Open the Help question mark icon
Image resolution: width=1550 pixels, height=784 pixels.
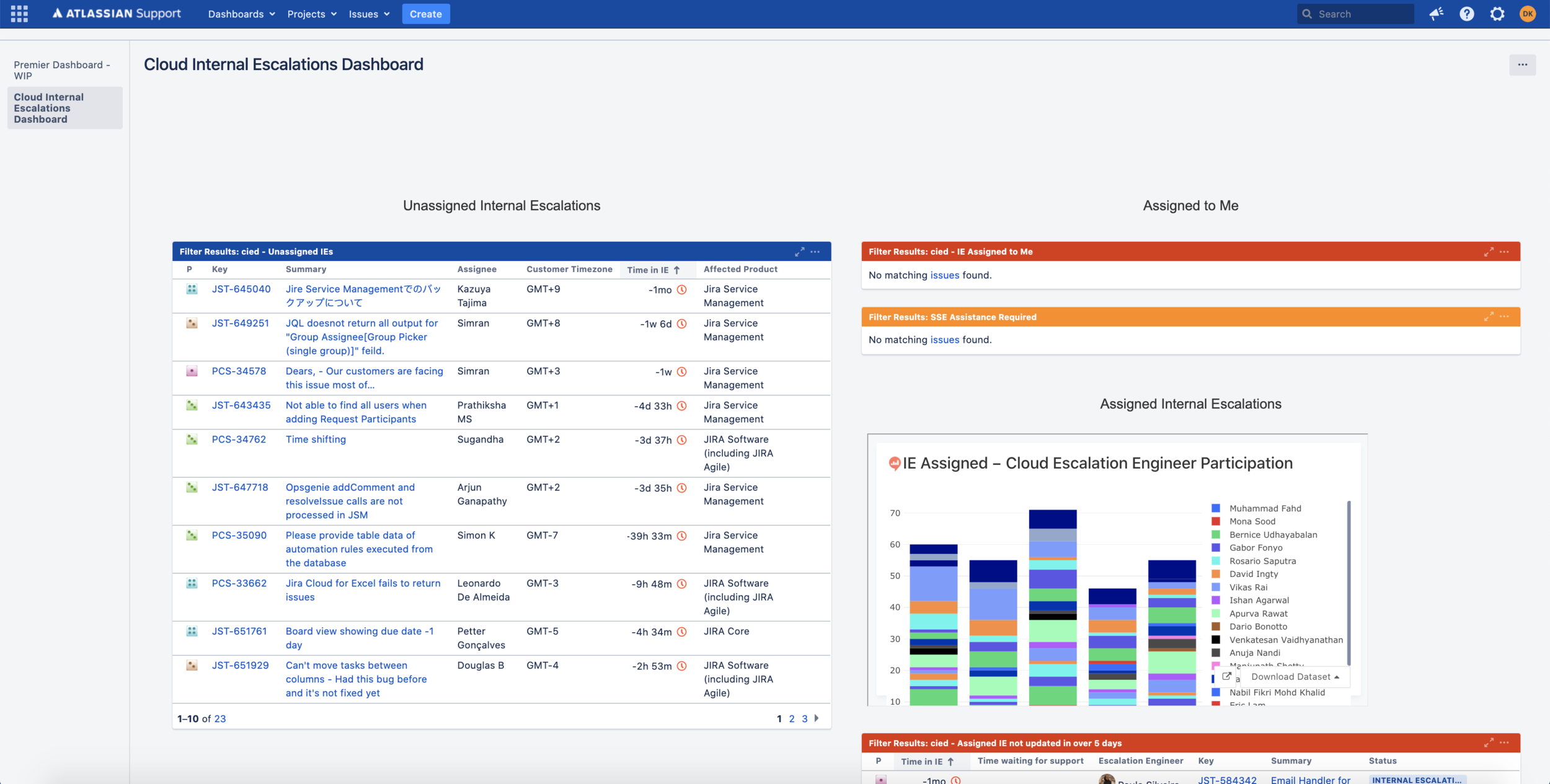pos(1466,14)
